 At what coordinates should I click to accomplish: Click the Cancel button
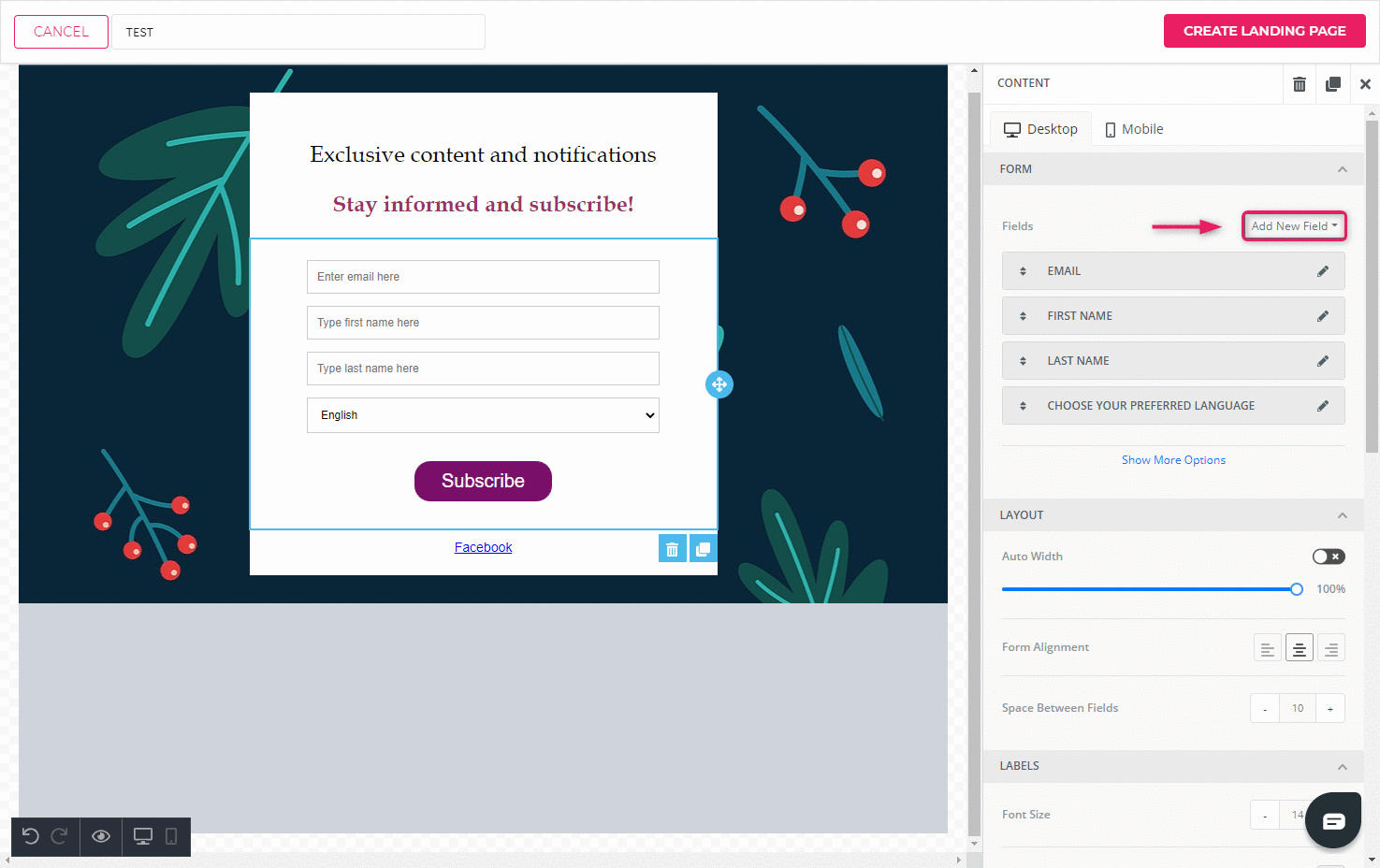[62, 32]
